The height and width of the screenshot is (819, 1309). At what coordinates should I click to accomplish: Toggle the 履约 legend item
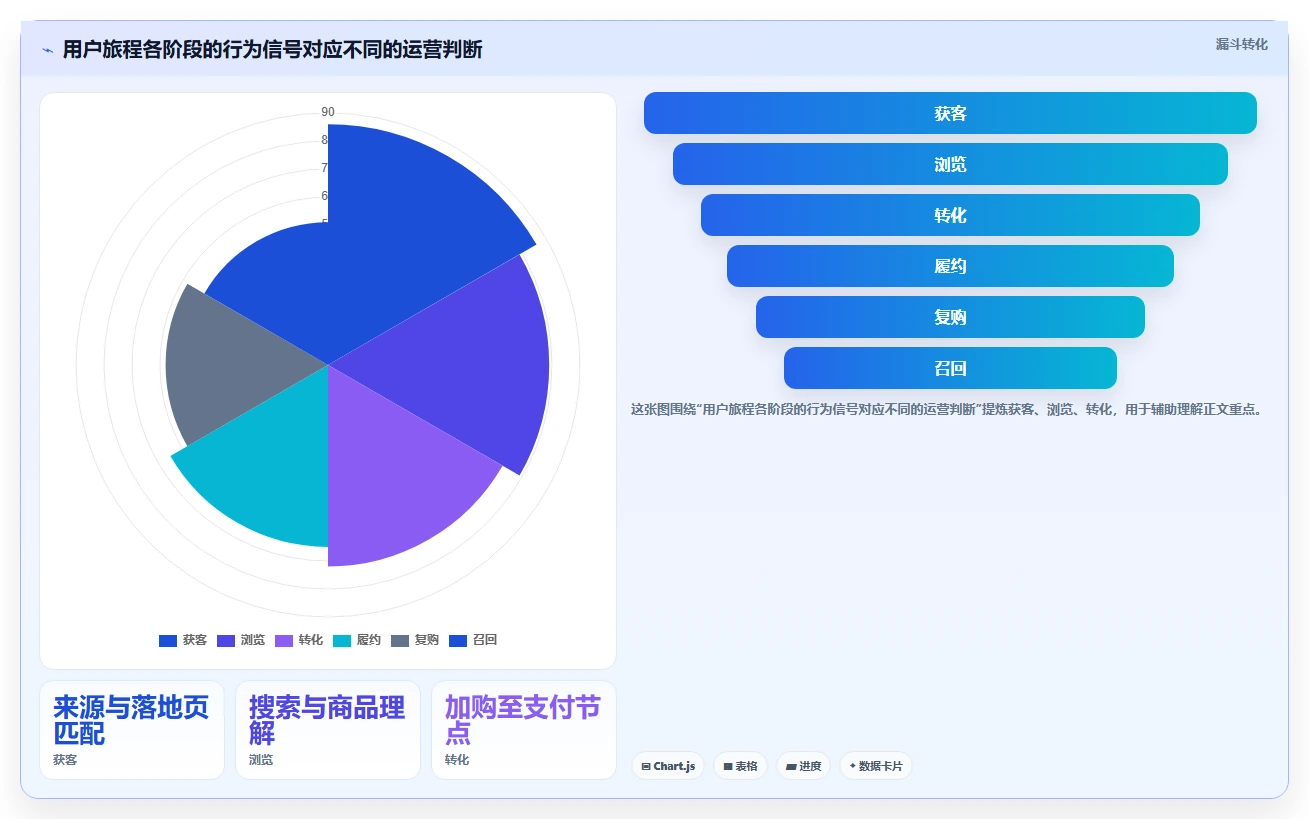pos(357,640)
